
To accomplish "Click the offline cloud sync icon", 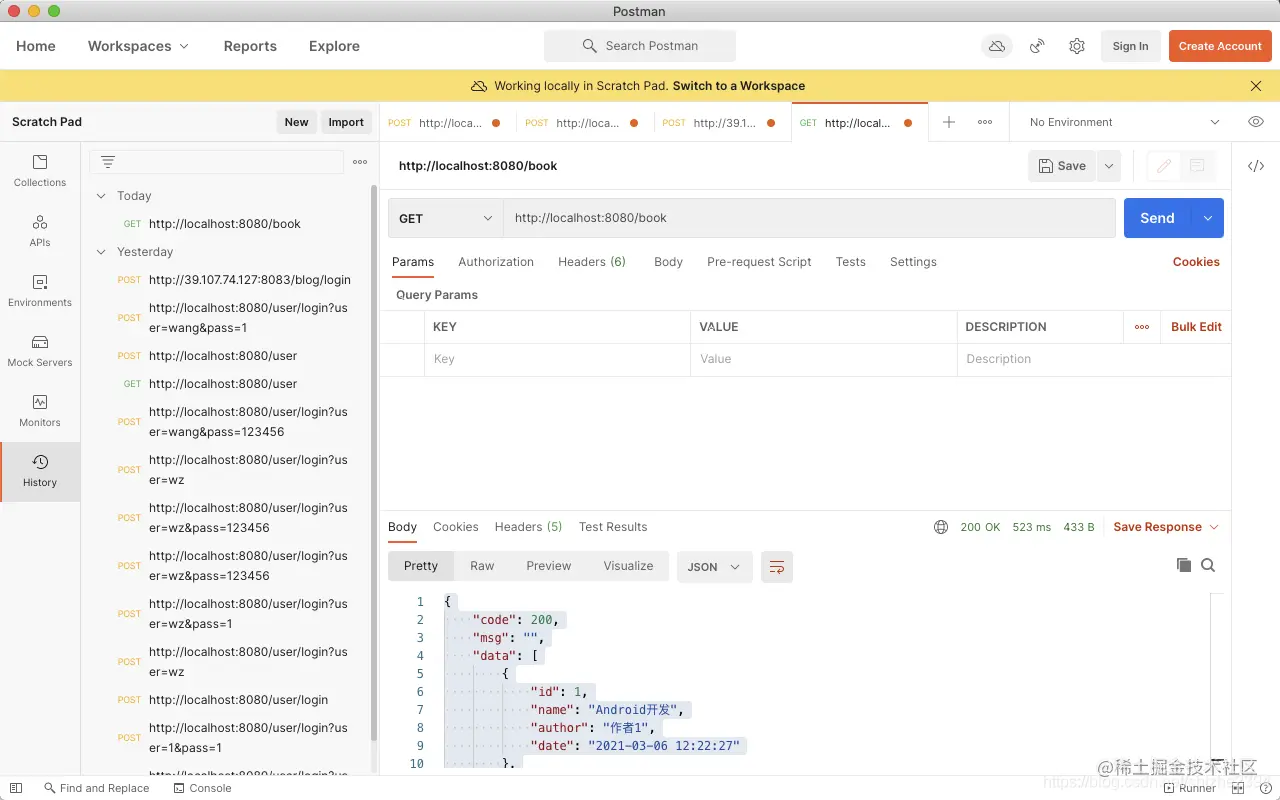I will pyautogui.click(x=997, y=46).
